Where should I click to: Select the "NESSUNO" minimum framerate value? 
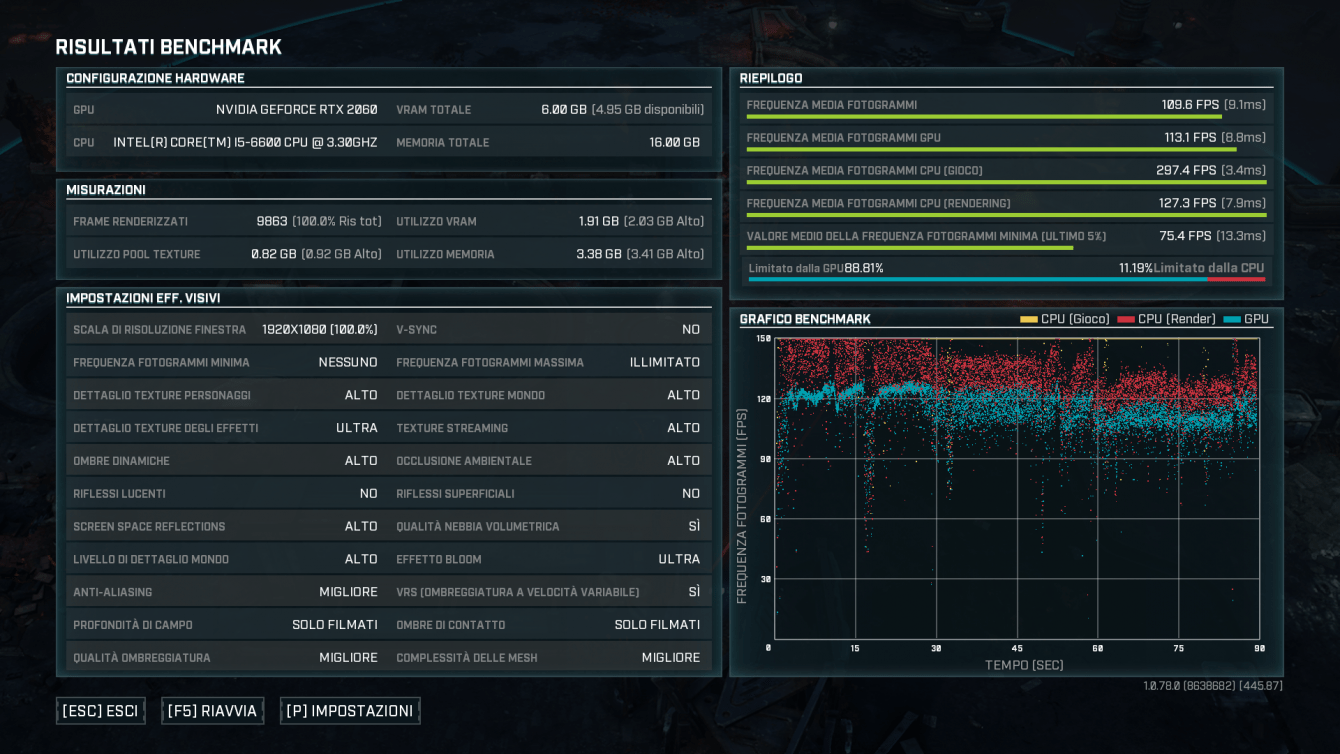[348, 363]
